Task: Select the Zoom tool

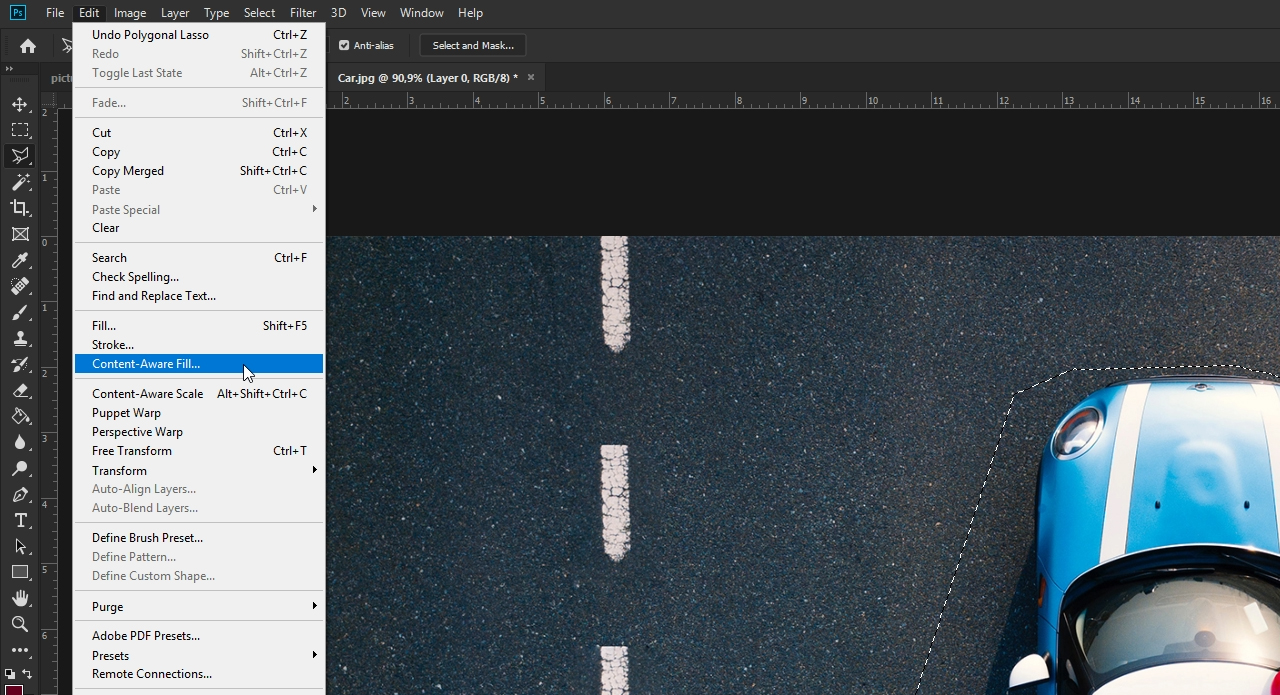Action: (20, 624)
